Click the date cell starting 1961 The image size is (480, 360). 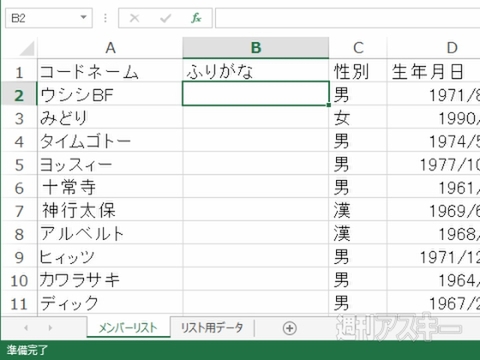pos(434,187)
